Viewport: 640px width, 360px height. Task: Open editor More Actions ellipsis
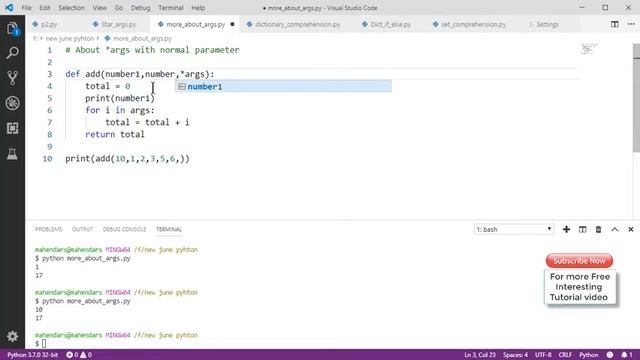[x=631, y=24]
